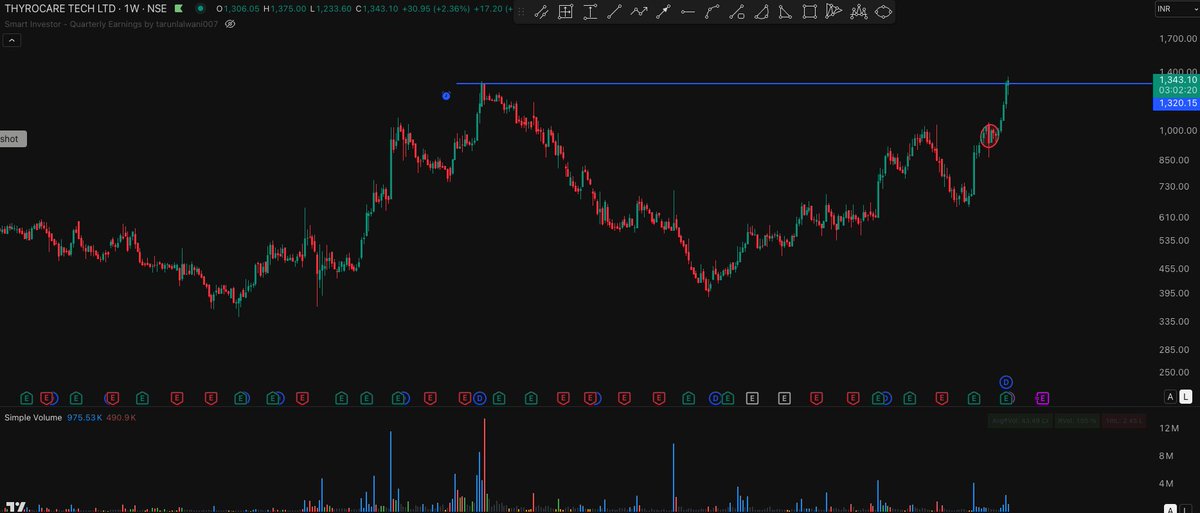This screenshot has height=513, width=1200.
Task: Select the triangle pattern tool
Action: [x=834, y=12]
